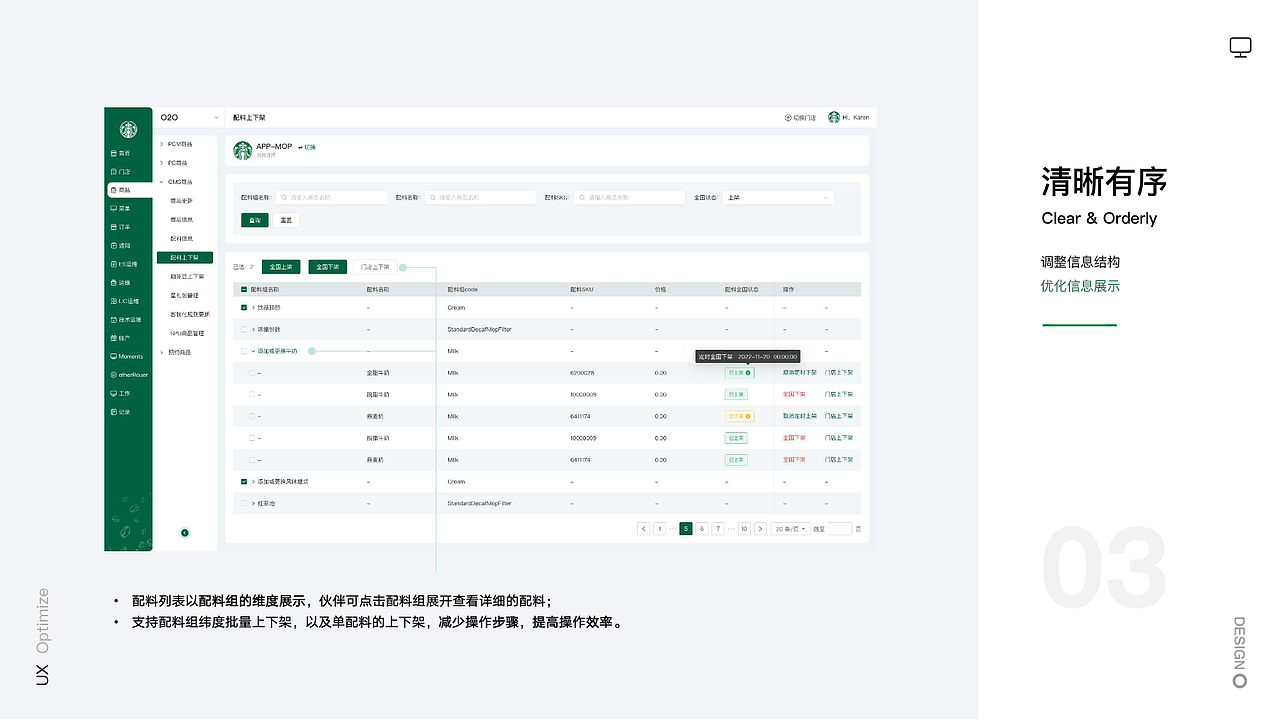The width and height of the screenshot is (1280, 720).
Task: Open otherflouer in the green sidebar
Action: pos(128,375)
